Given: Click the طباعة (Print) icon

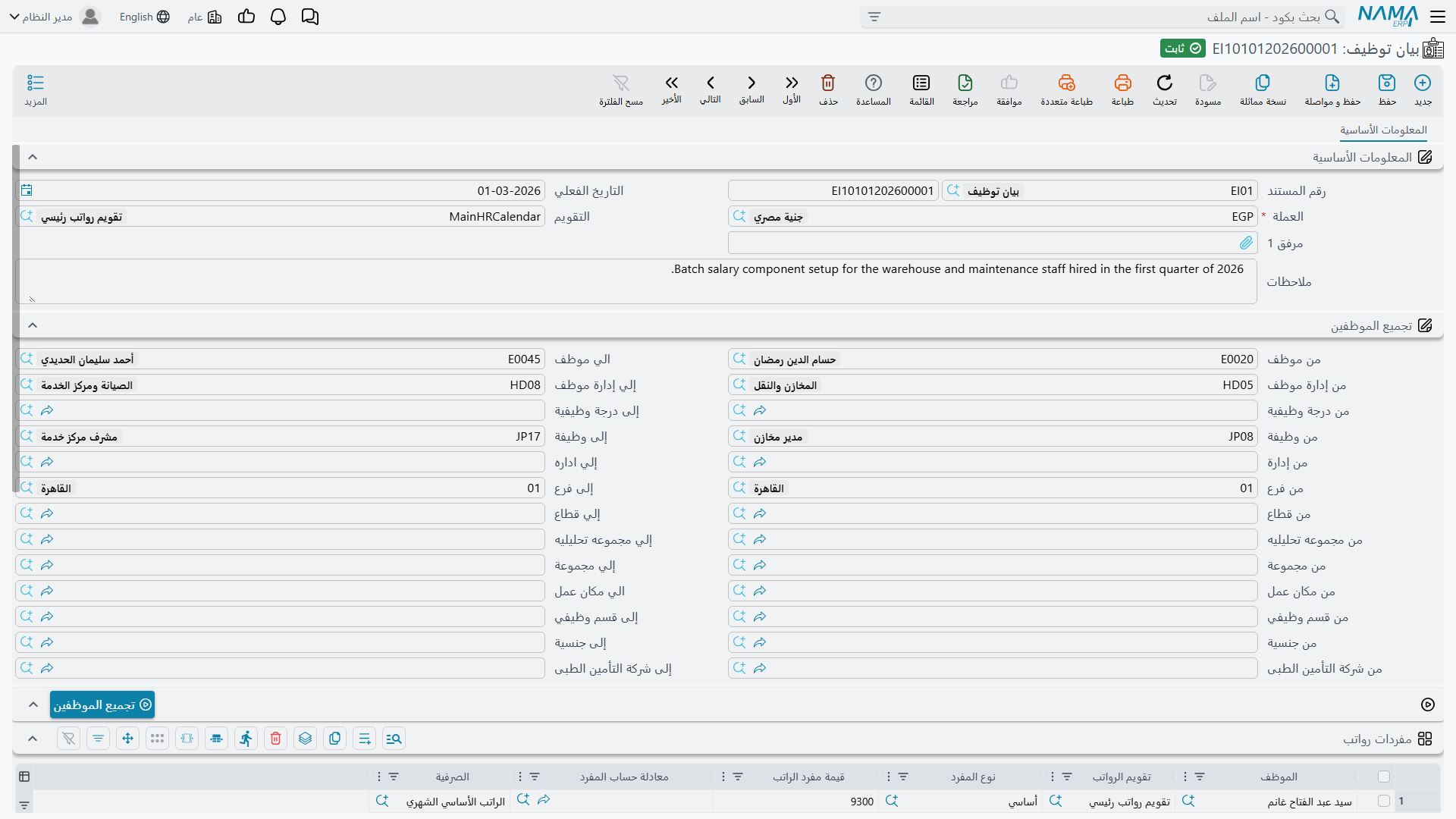Looking at the screenshot, I should click(1122, 83).
